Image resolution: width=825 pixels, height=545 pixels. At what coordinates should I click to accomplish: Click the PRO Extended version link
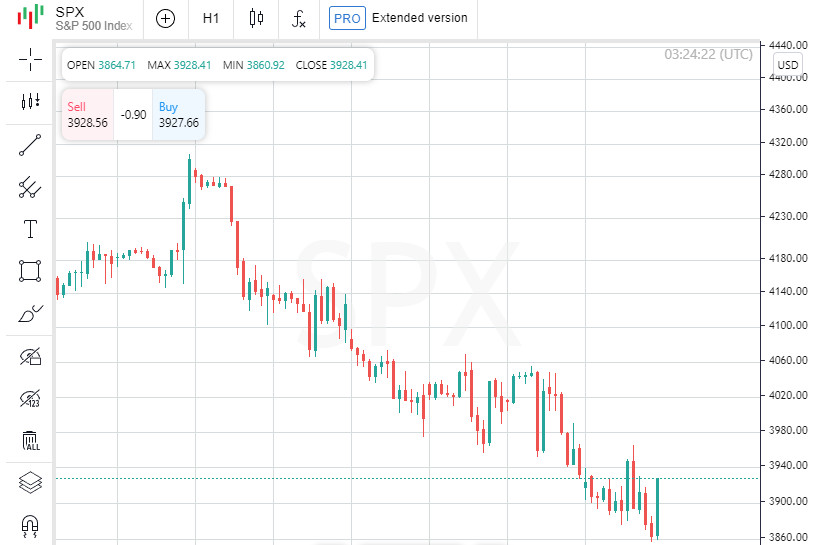pos(398,18)
